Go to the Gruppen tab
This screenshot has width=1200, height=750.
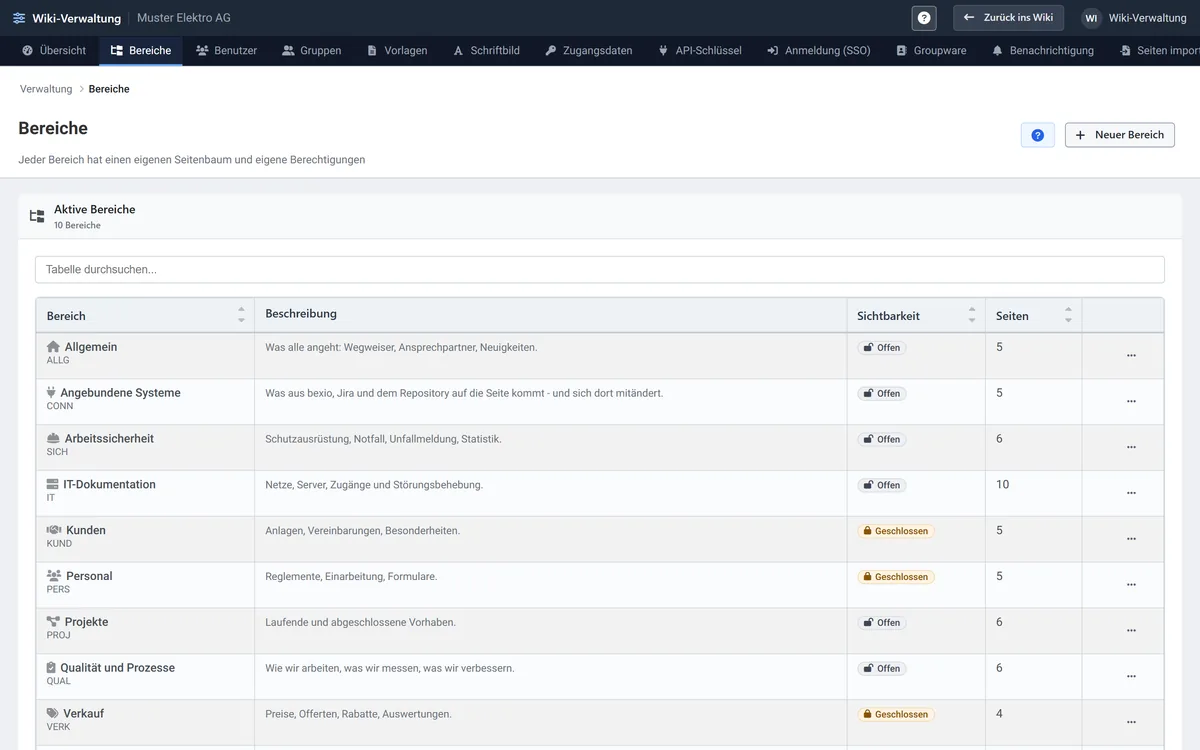[311, 50]
